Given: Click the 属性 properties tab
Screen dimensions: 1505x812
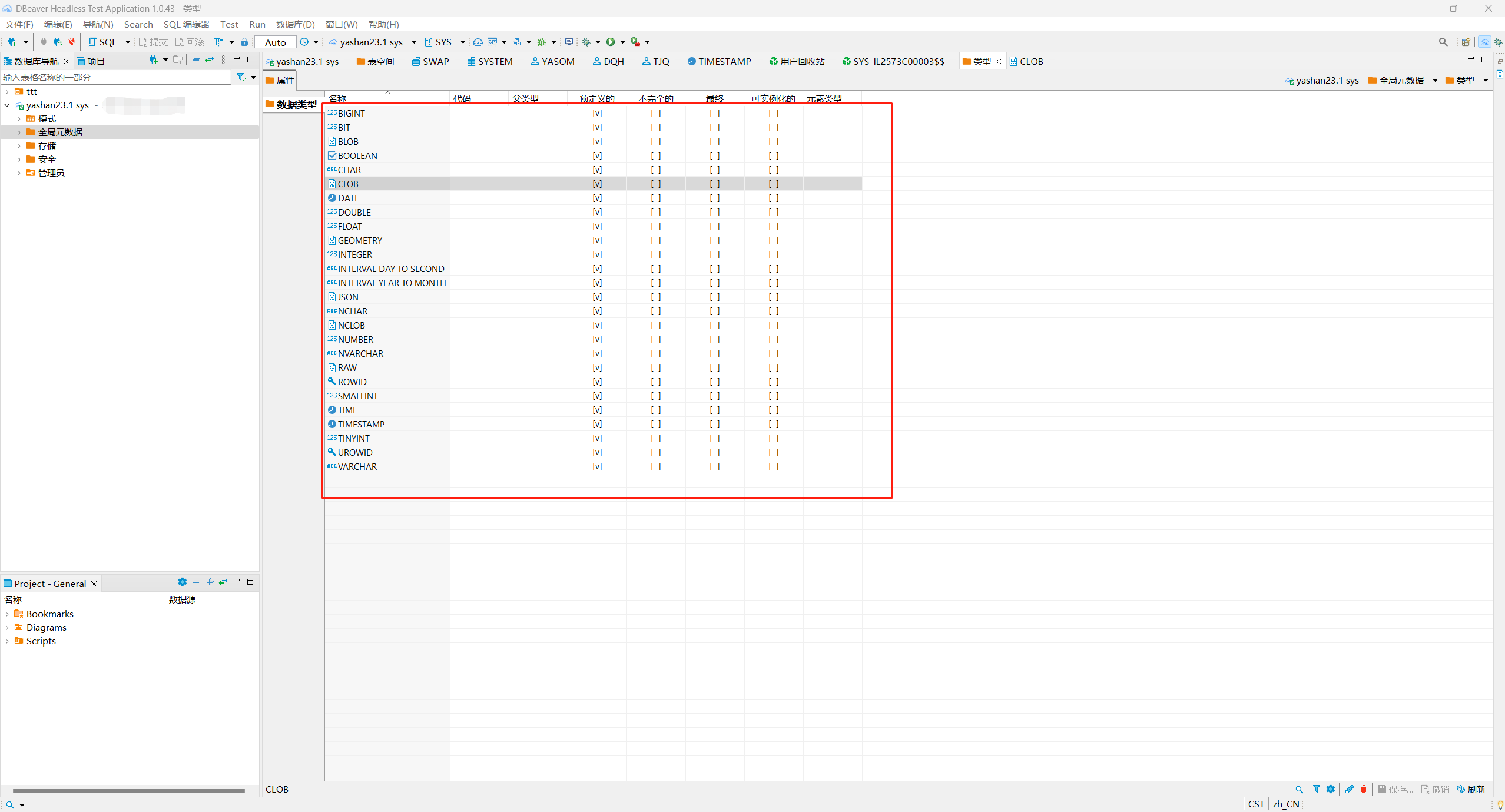Looking at the screenshot, I should point(280,80).
